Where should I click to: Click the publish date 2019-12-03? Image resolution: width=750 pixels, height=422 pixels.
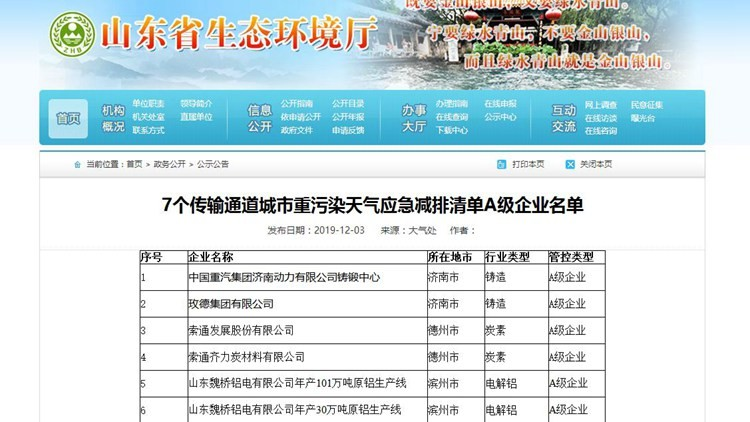pyautogui.click(x=339, y=230)
